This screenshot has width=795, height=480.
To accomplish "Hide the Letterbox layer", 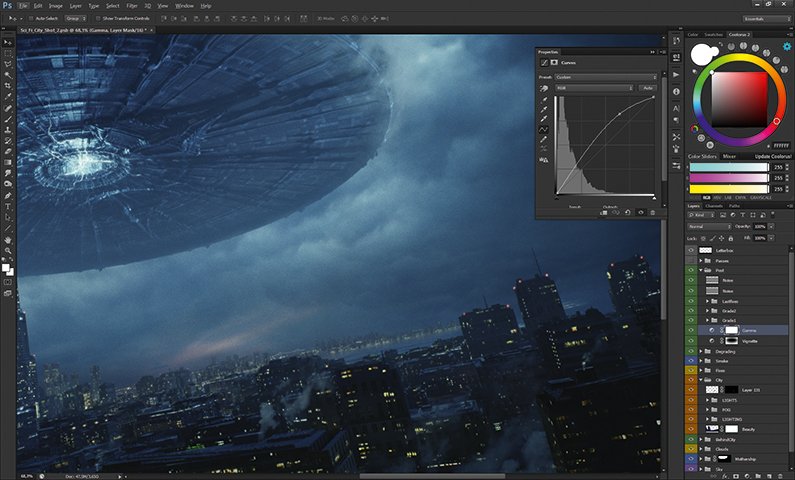I will point(691,250).
